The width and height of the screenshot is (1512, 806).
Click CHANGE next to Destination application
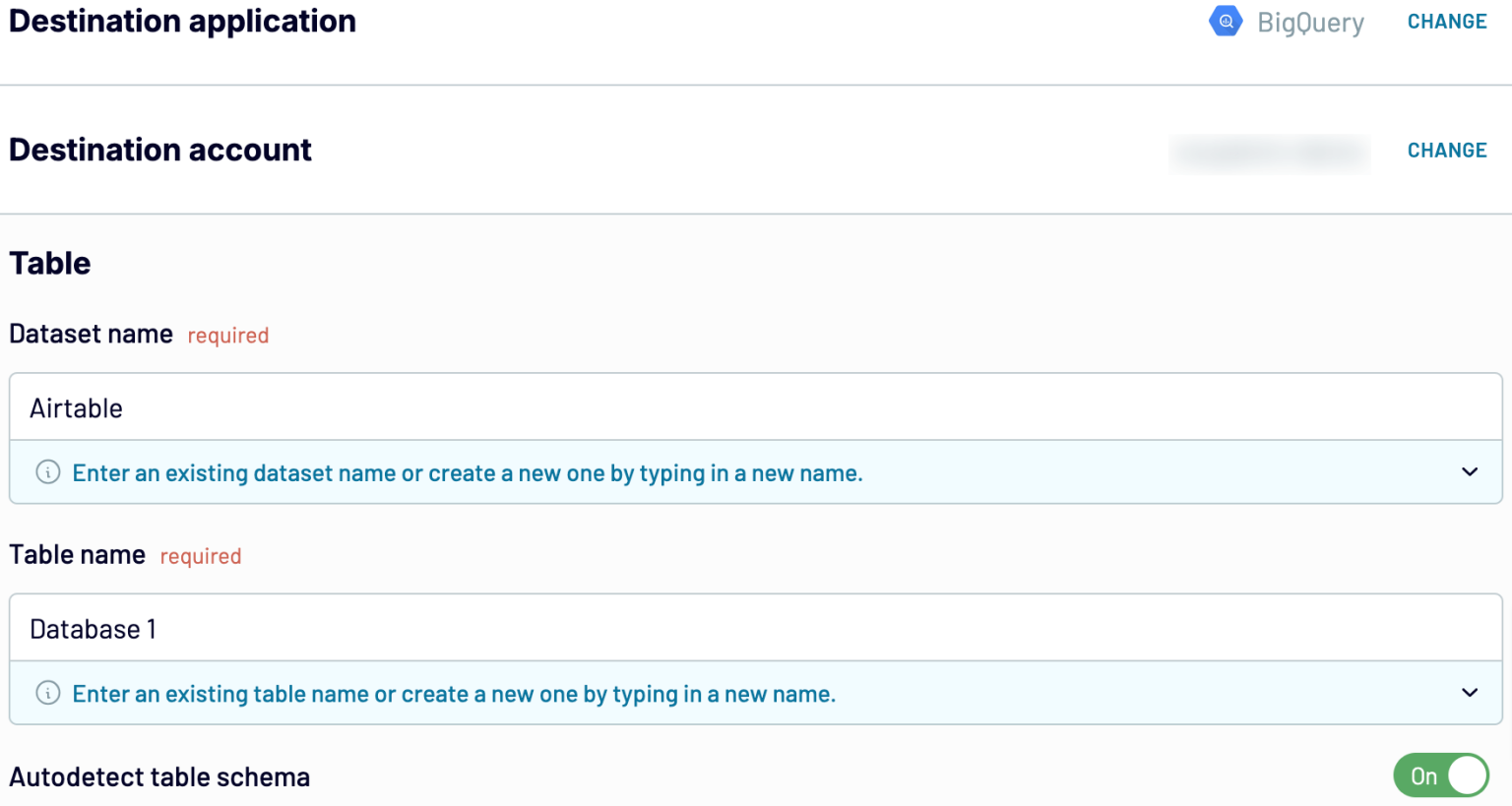(1446, 22)
